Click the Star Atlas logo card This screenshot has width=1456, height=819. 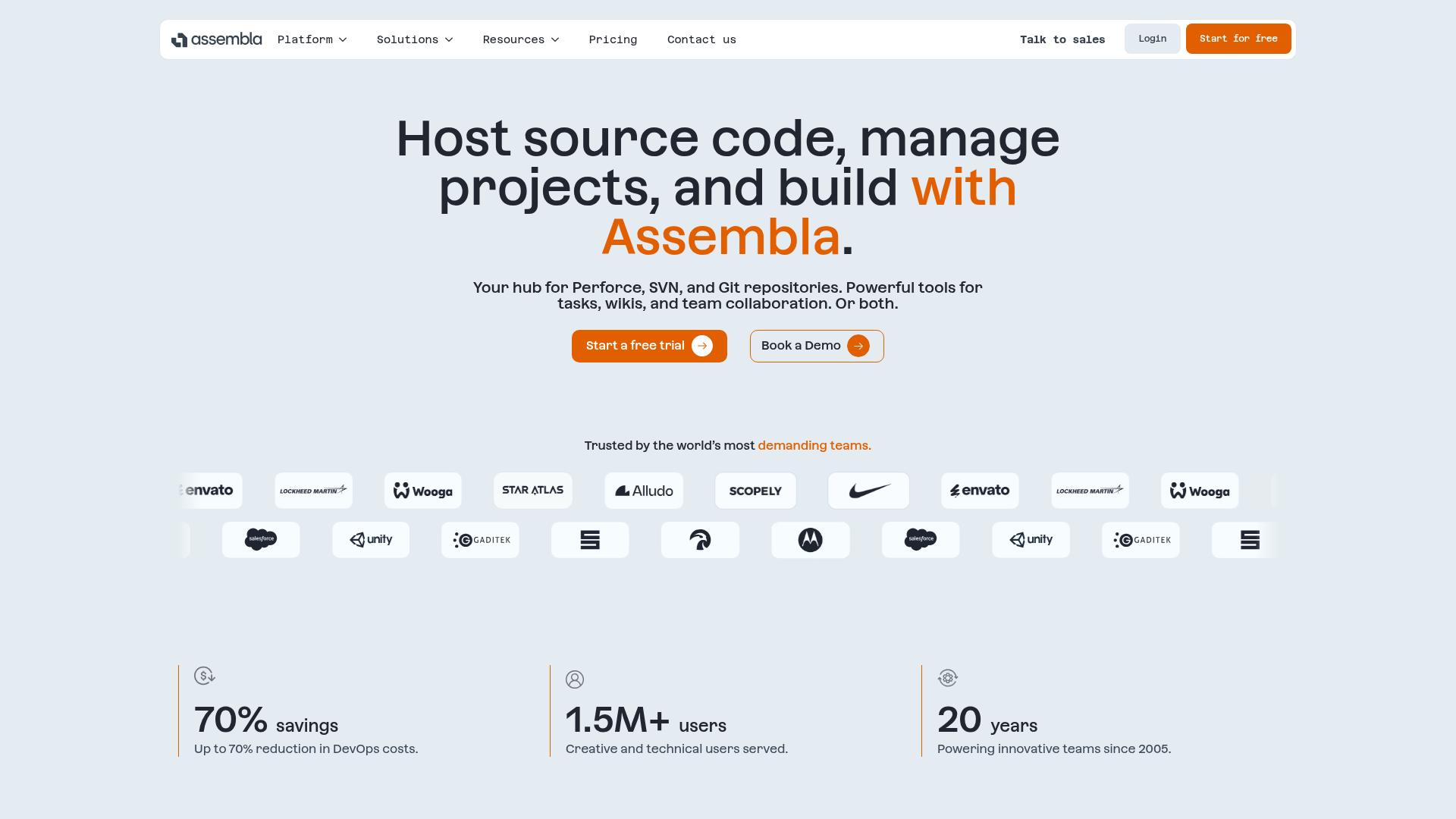pos(532,491)
